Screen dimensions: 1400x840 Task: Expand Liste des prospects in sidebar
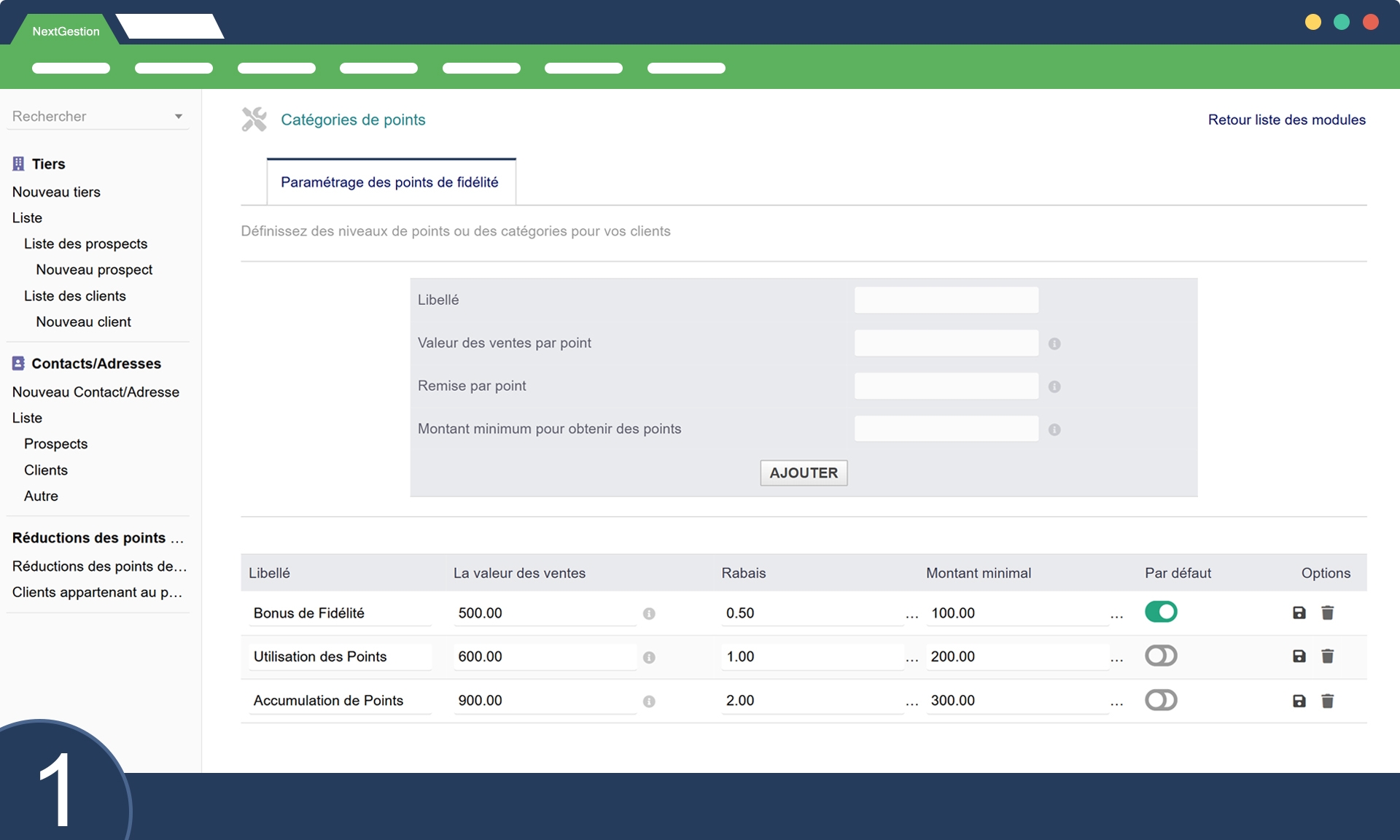click(85, 244)
